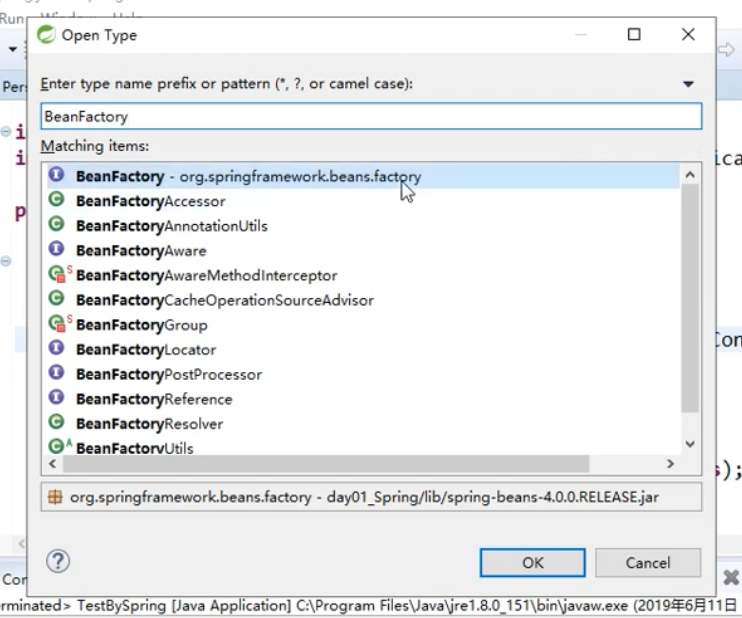The height and width of the screenshot is (618, 742).
Task: Click the interface icon beside BeanFactoryReference
Action: click(56, 397)
